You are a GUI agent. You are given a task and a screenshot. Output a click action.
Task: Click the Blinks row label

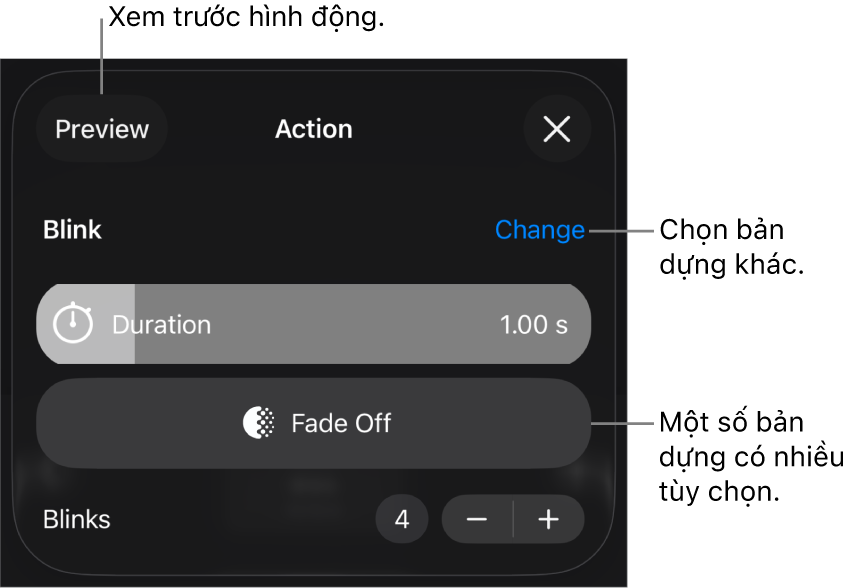[77, 520]
